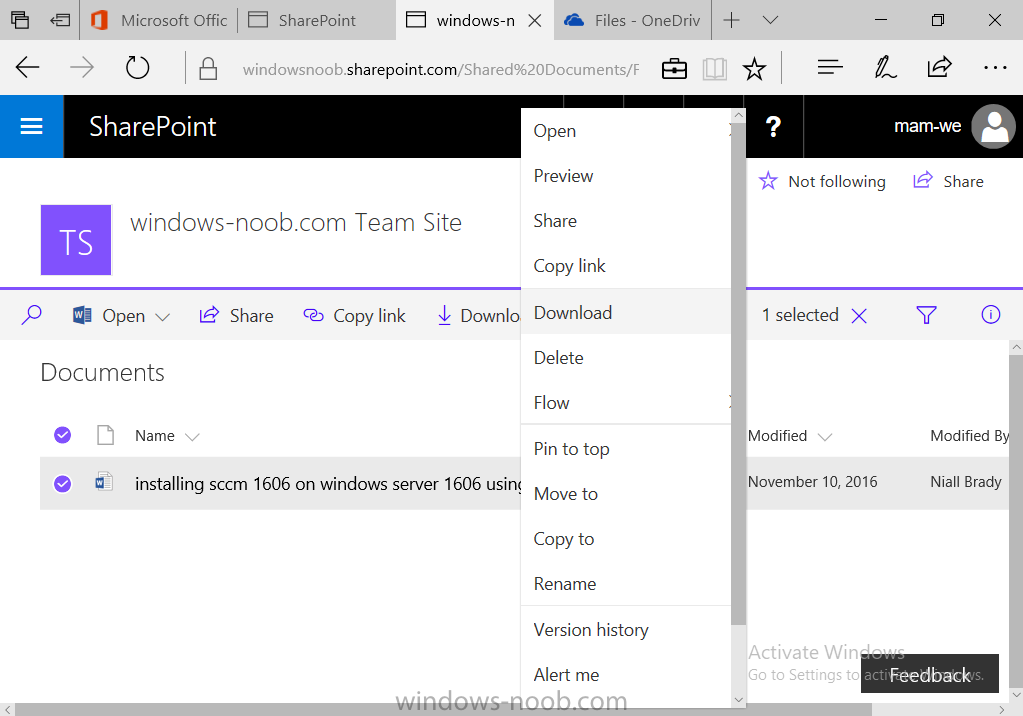The width and height of the screenshot is (1023, 716).
Task: Switch to the SharePoint browser tab
Action: pyautogui.click(x=316, y=20)
